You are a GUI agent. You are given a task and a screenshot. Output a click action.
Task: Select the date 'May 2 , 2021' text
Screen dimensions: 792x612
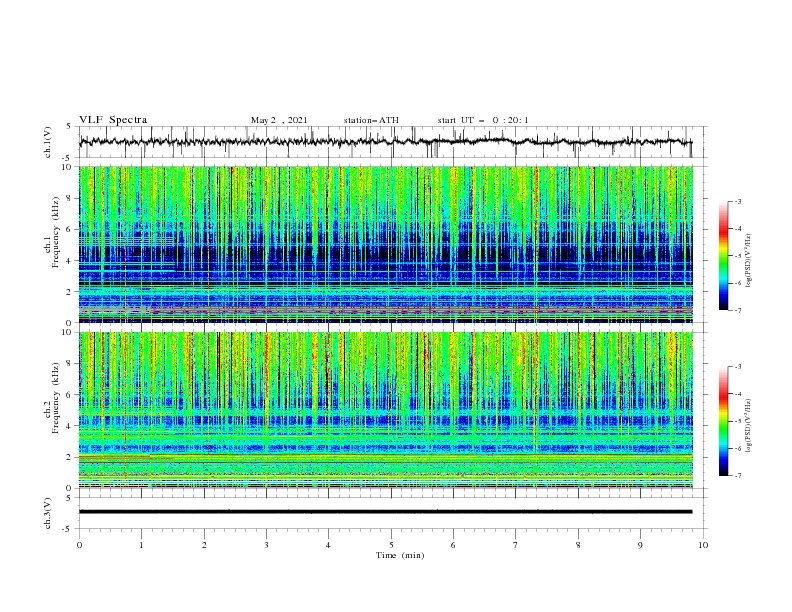[279, 120]
